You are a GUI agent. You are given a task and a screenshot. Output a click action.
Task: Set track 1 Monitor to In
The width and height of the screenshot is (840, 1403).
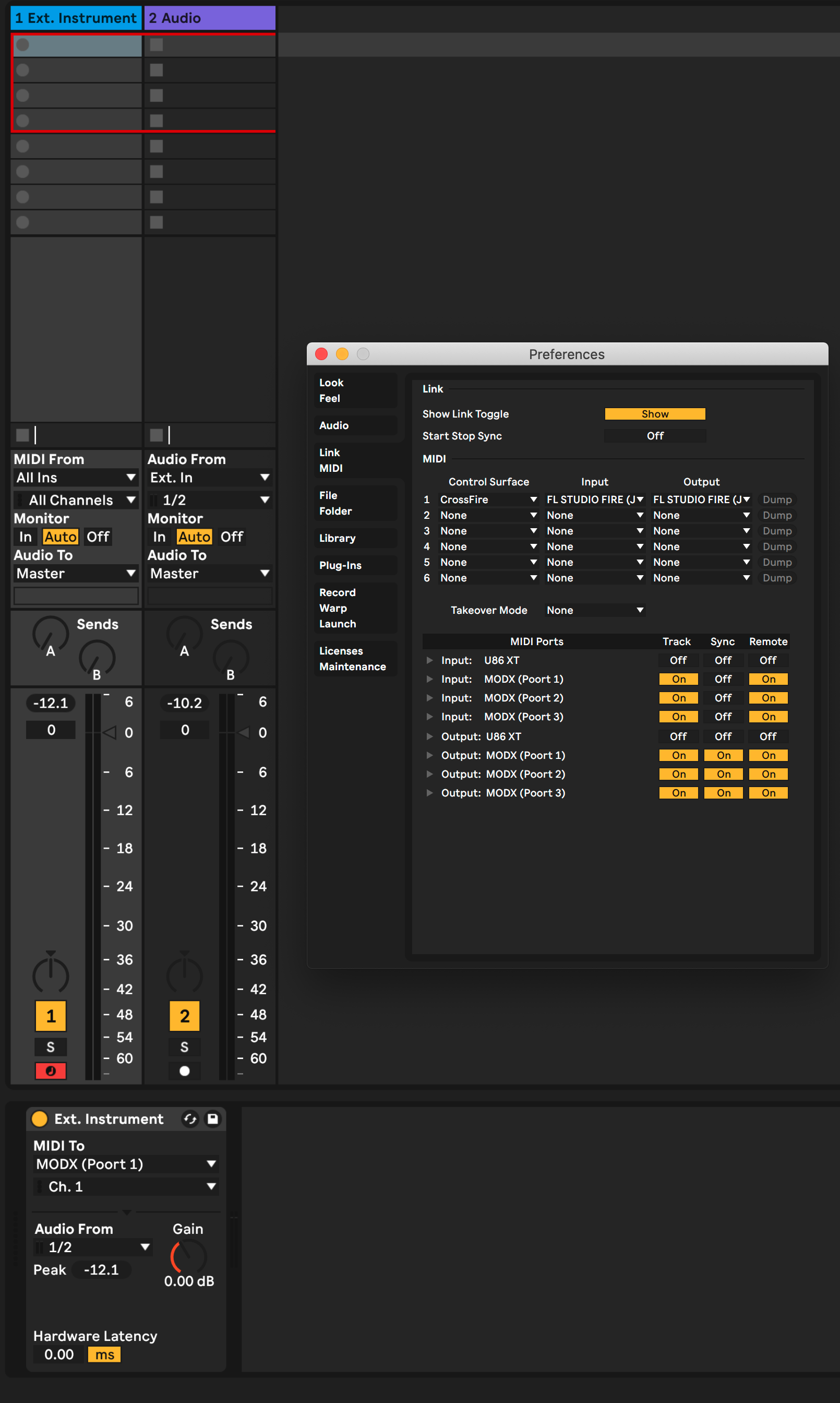(x=26, y=537)
